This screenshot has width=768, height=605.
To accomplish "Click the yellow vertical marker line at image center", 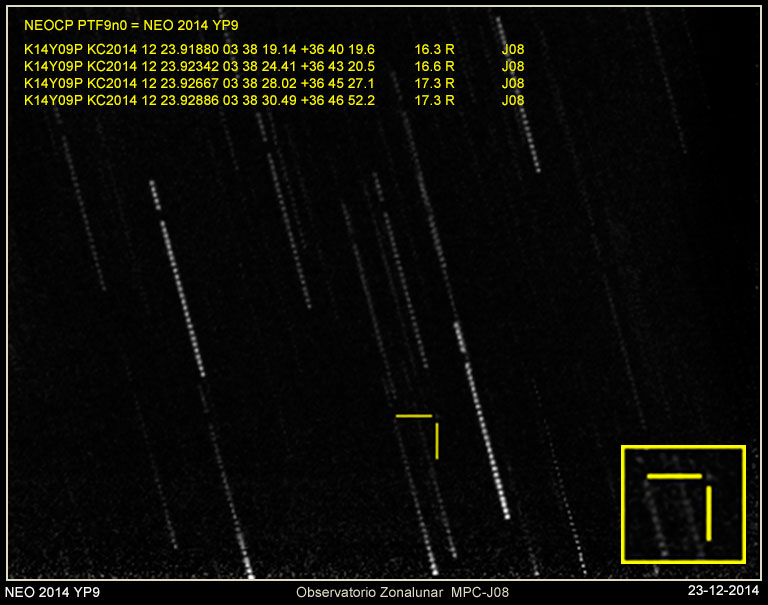I will [437, 440].
